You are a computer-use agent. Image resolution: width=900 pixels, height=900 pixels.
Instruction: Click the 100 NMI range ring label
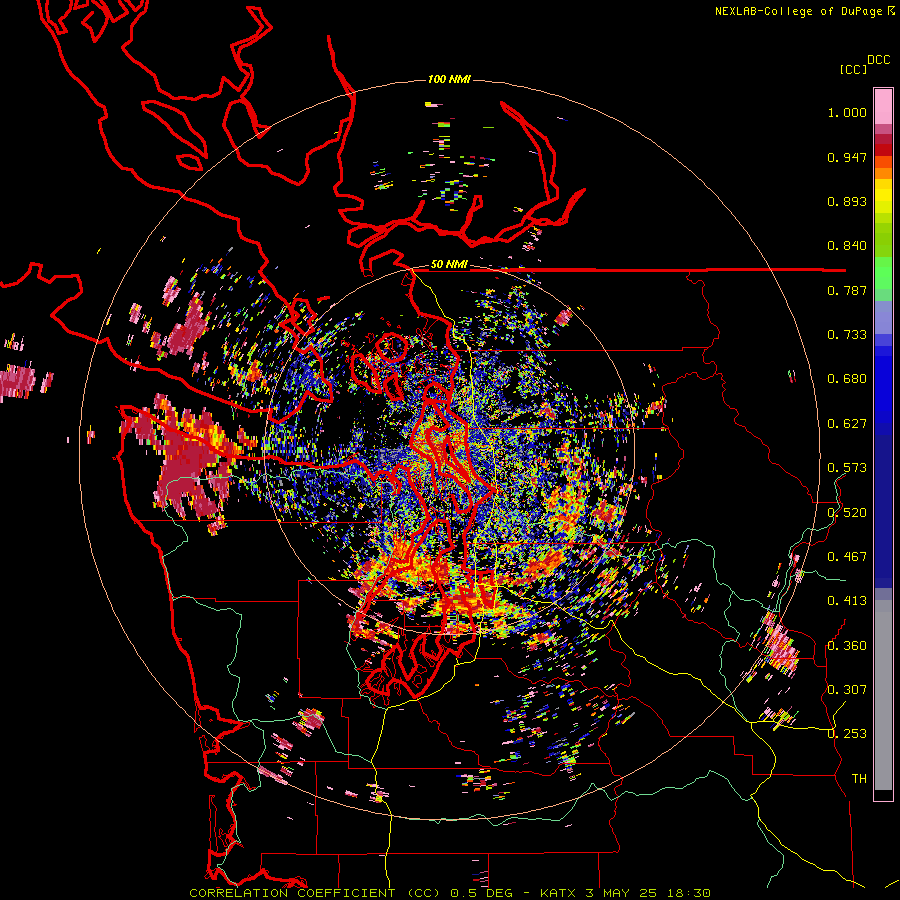(449, 79)
